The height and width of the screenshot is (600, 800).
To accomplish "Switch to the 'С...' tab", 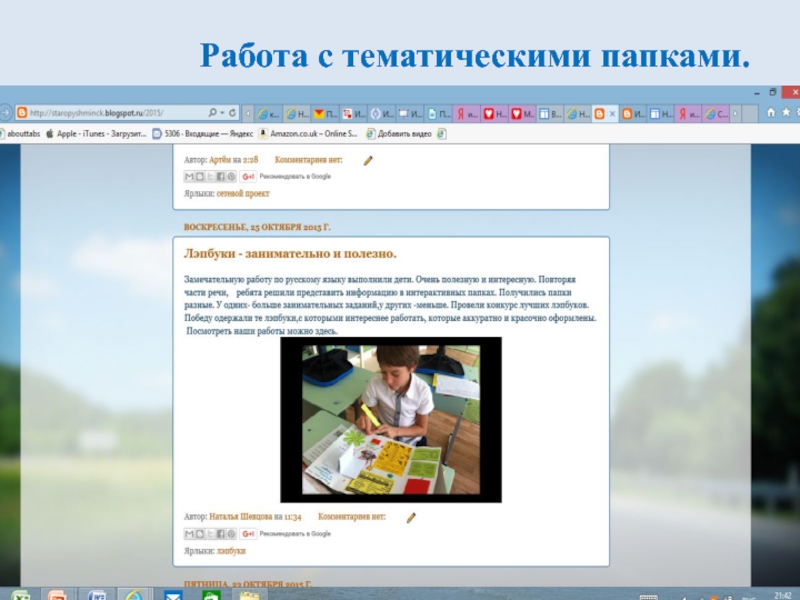I will point(717,114).
